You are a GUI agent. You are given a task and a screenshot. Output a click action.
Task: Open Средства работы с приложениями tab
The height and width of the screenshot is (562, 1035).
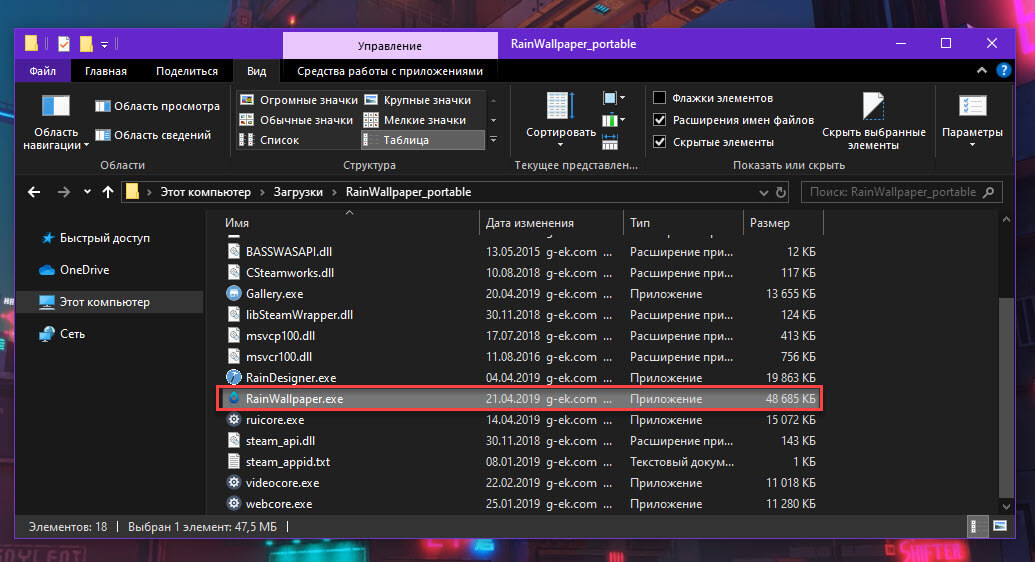pos(389,71)
